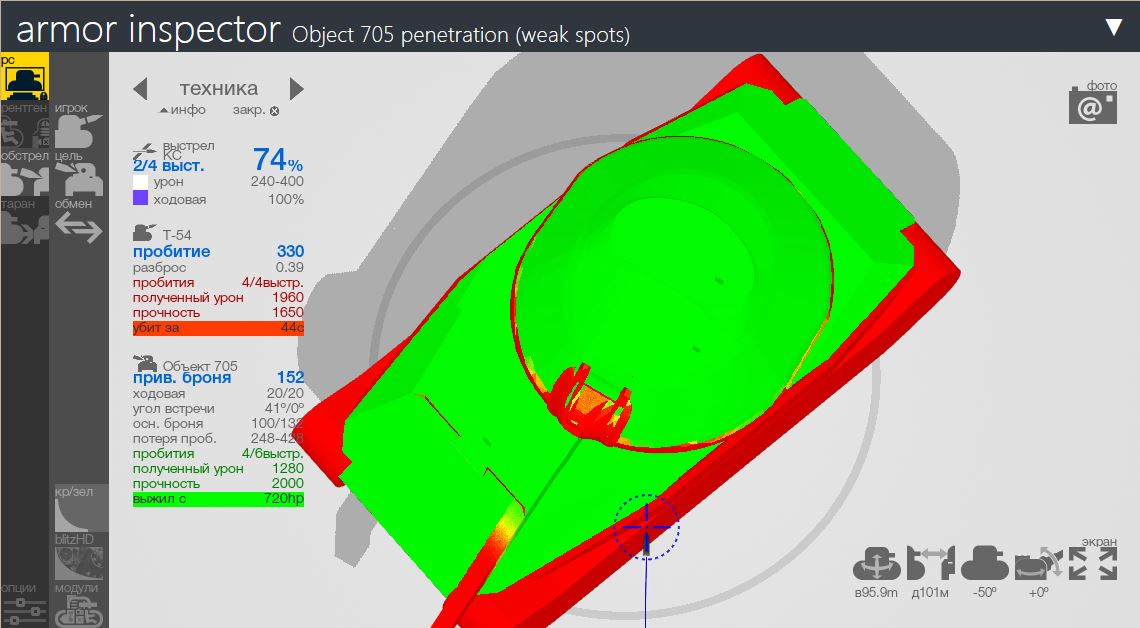Image resolution: width=1140 pixels, height=628 pixels.
Task: Choose the 'игрок' player tank icon
Action: [79, 132]
